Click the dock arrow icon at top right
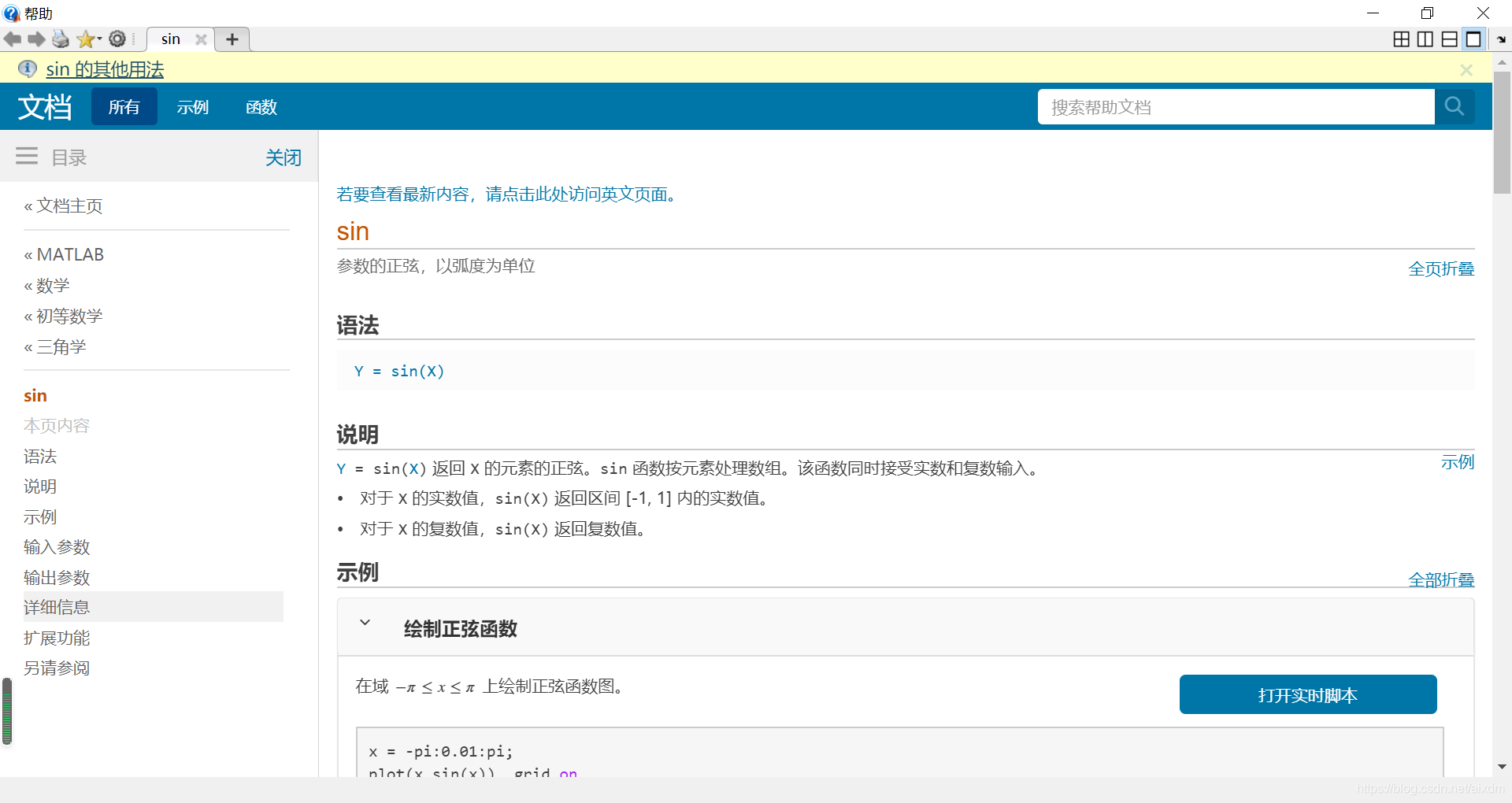1512x803 pixels. pos(1501,39)
